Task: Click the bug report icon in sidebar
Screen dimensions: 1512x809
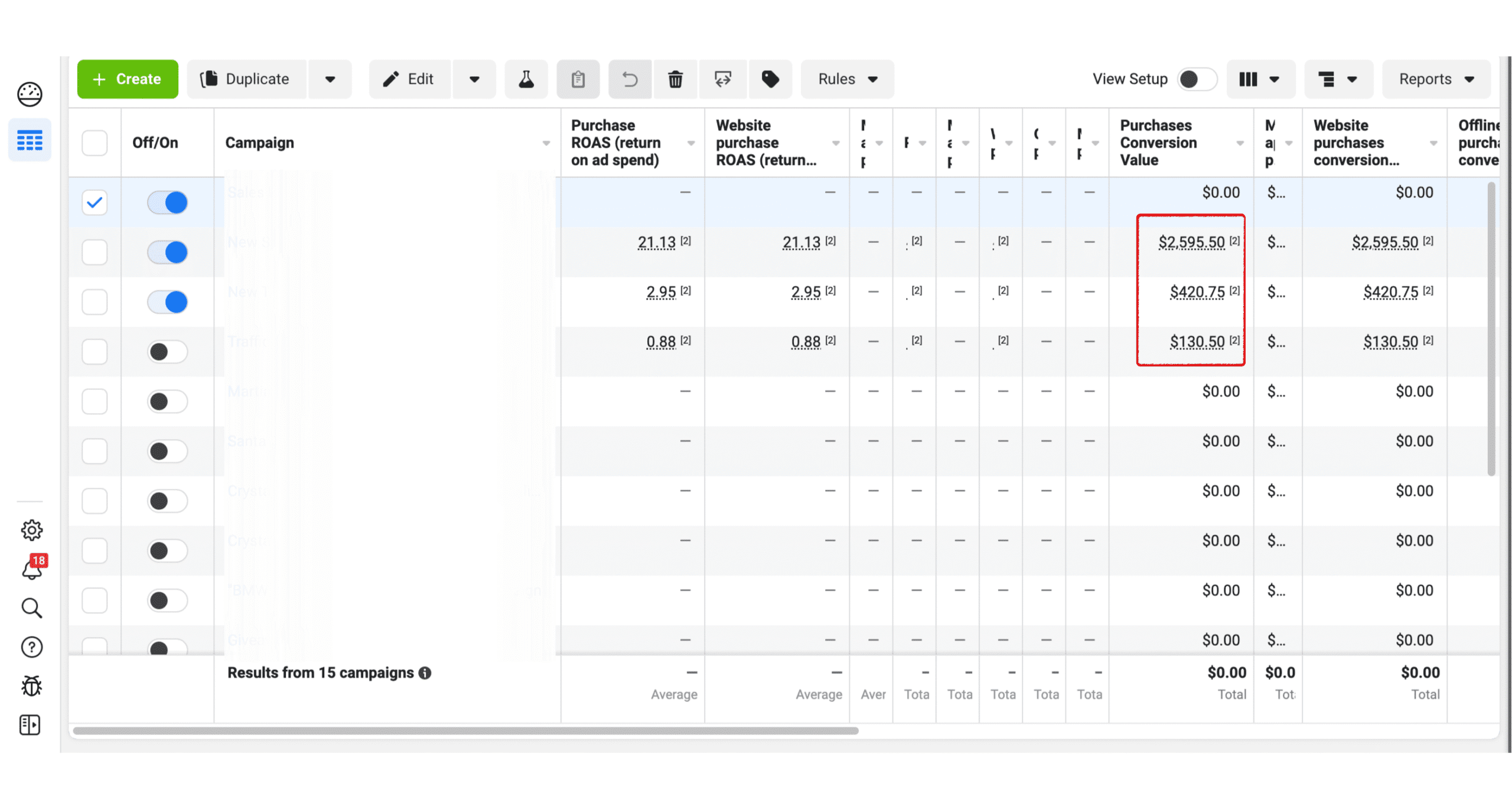Action: point(31,686)
